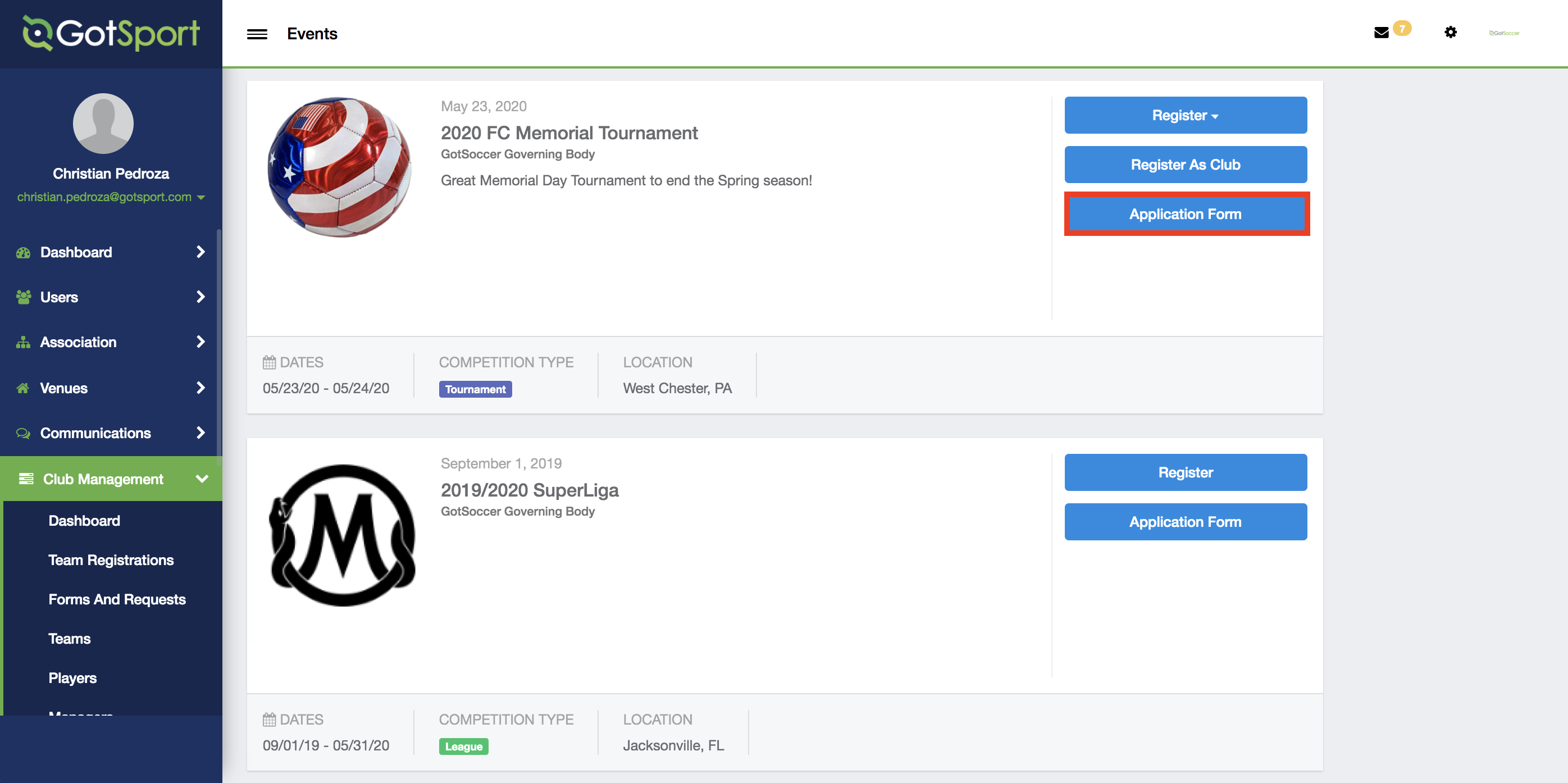Click the GotSoccer logo in top right

pos(1504,33)
